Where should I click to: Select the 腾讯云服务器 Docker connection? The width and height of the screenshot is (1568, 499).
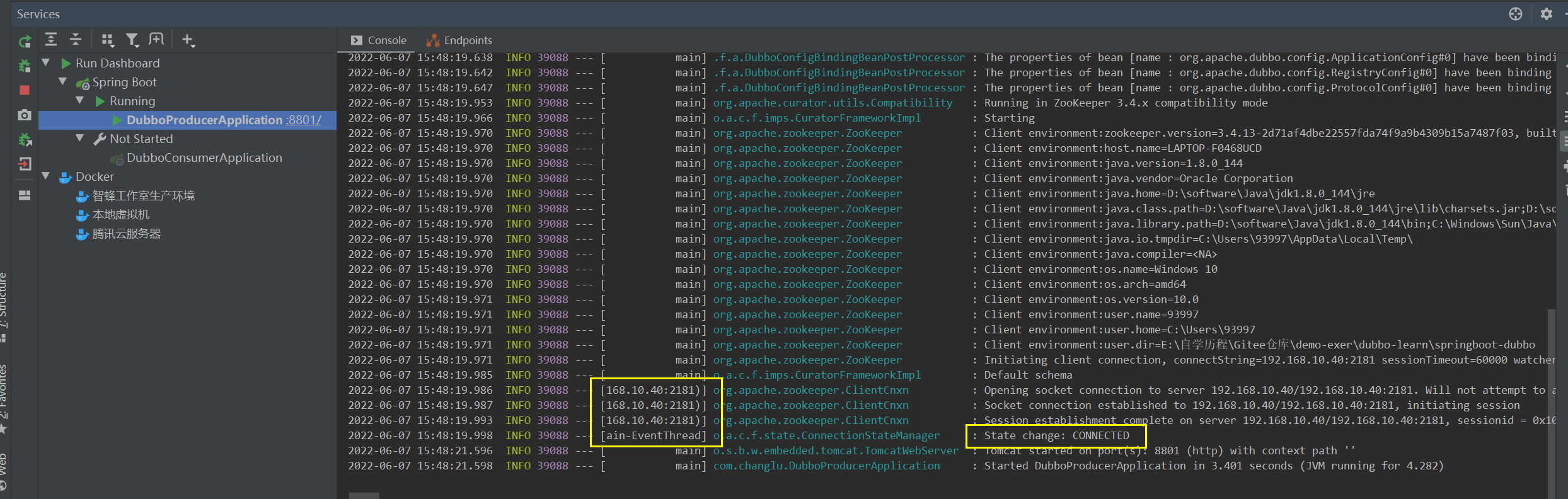pyautogui.click(x=127, y=234)
